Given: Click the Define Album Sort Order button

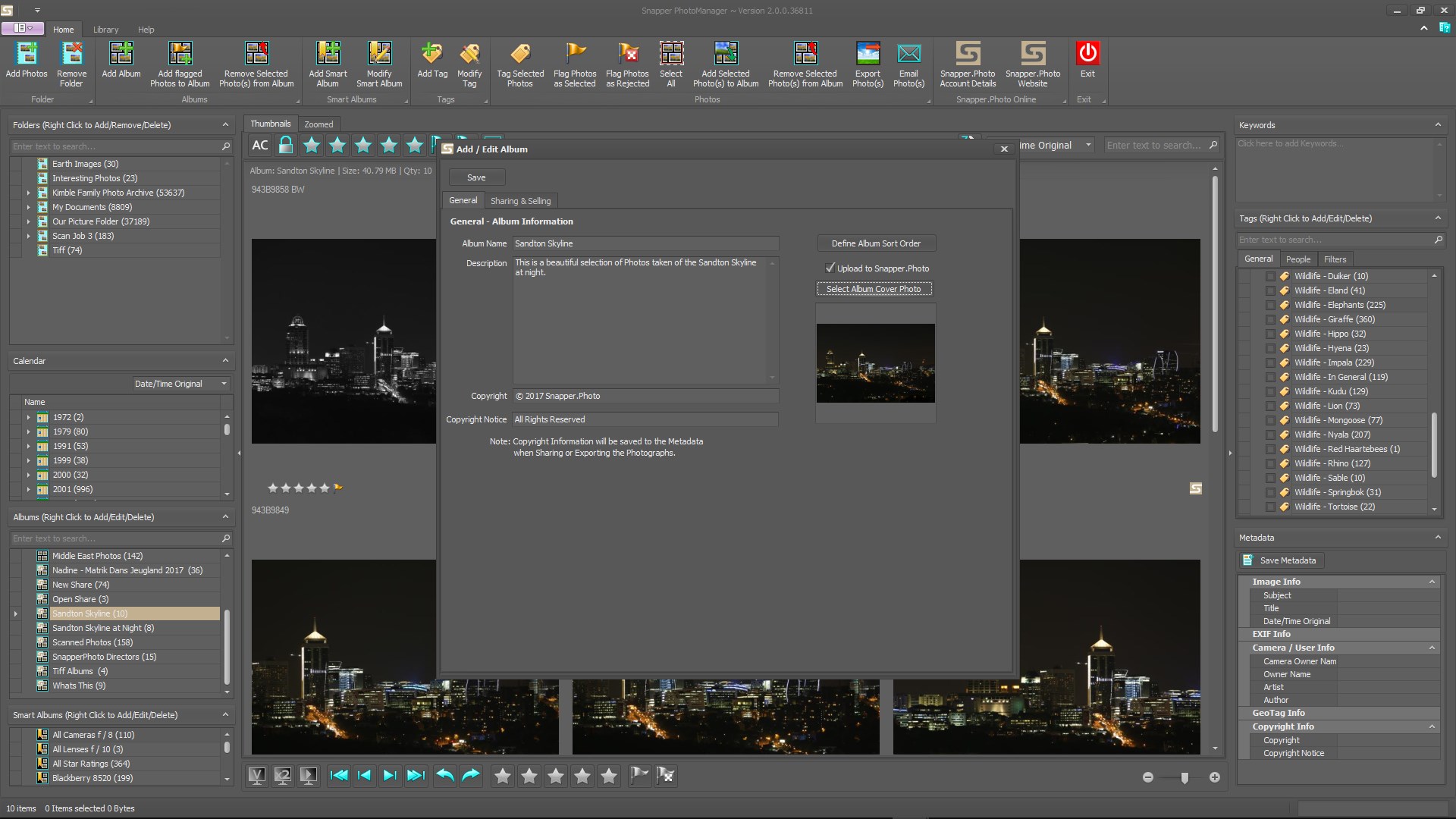Looking at the screenshot, I should click(x=876, y=243).
